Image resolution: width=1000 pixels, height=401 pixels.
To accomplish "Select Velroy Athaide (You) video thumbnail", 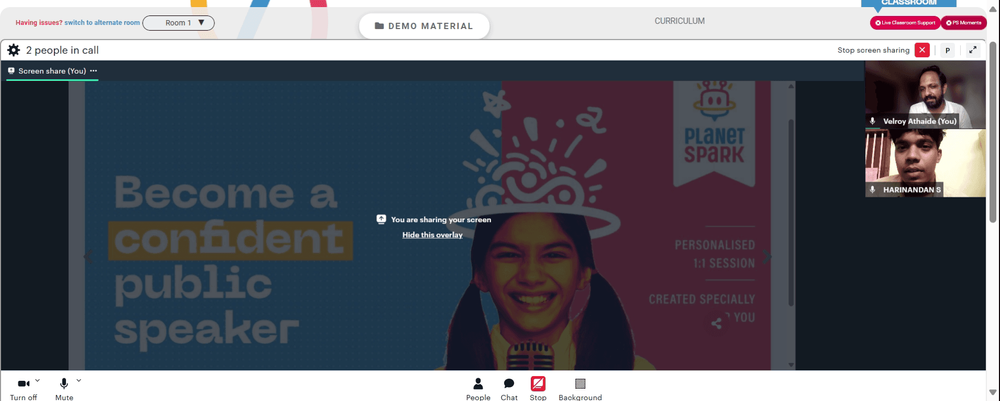I will [x=925, y=95].
